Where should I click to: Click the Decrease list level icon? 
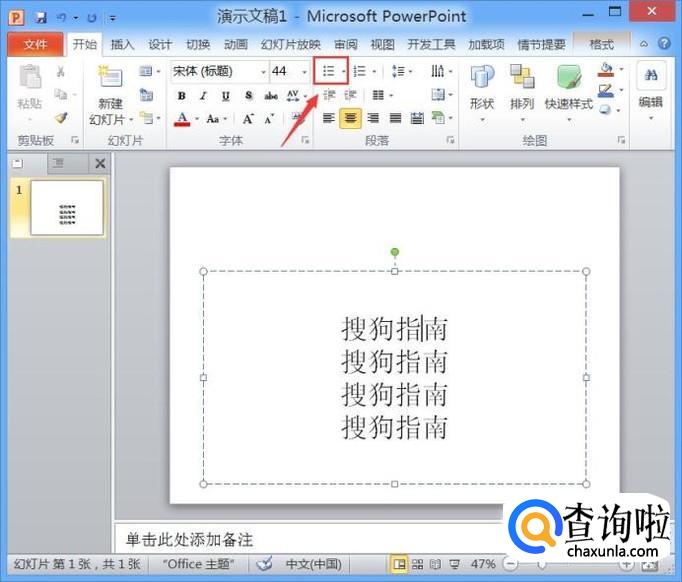(x=329, y=94)
